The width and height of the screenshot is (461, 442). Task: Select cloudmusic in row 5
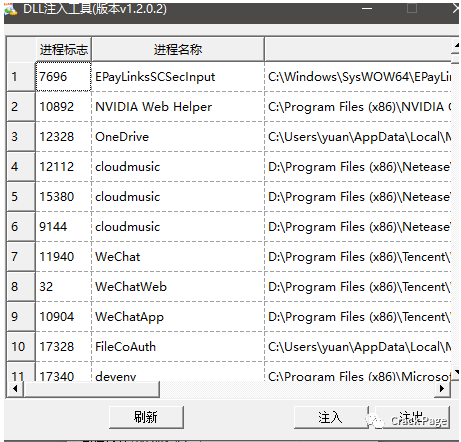click(x=178, y=197)
